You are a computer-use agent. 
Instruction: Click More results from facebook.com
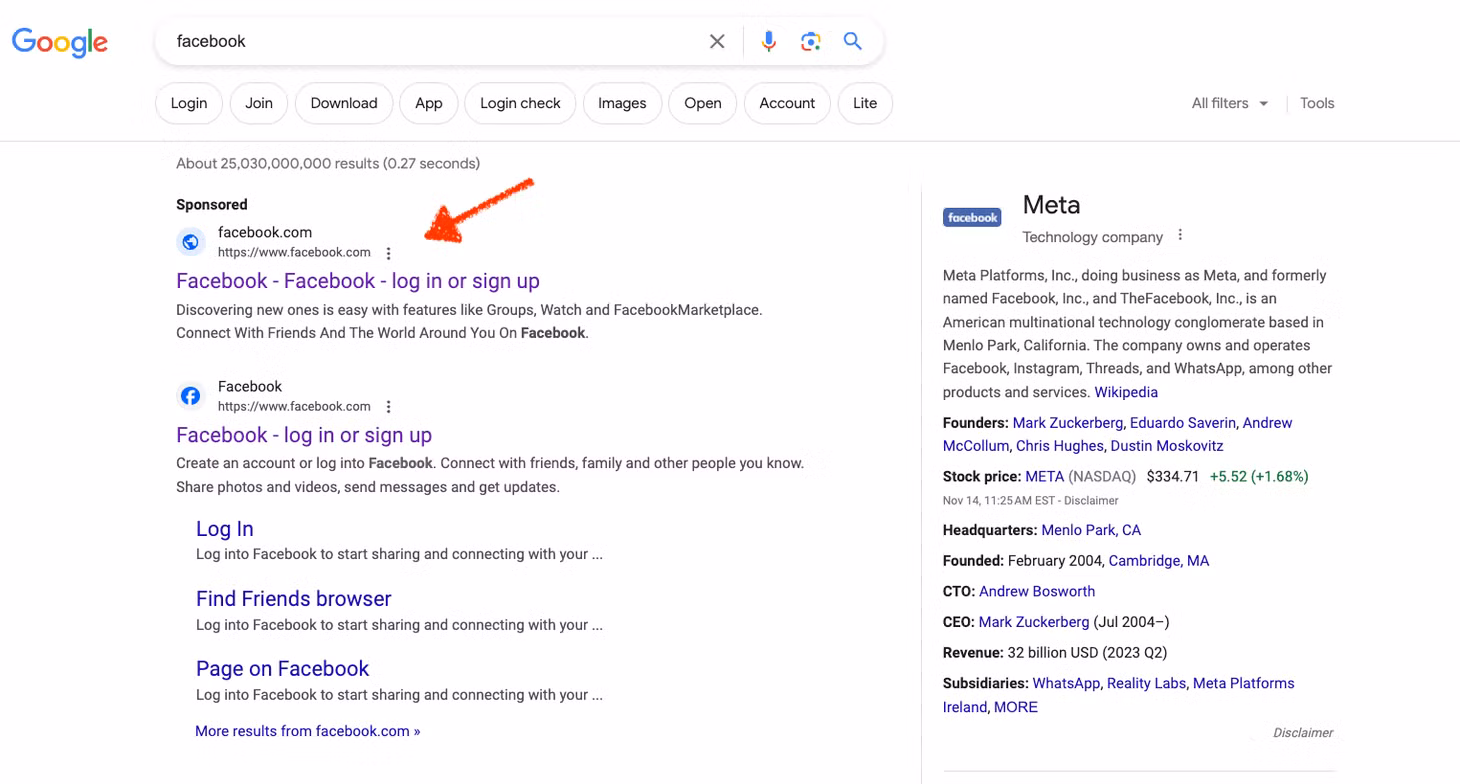[308, 731]
